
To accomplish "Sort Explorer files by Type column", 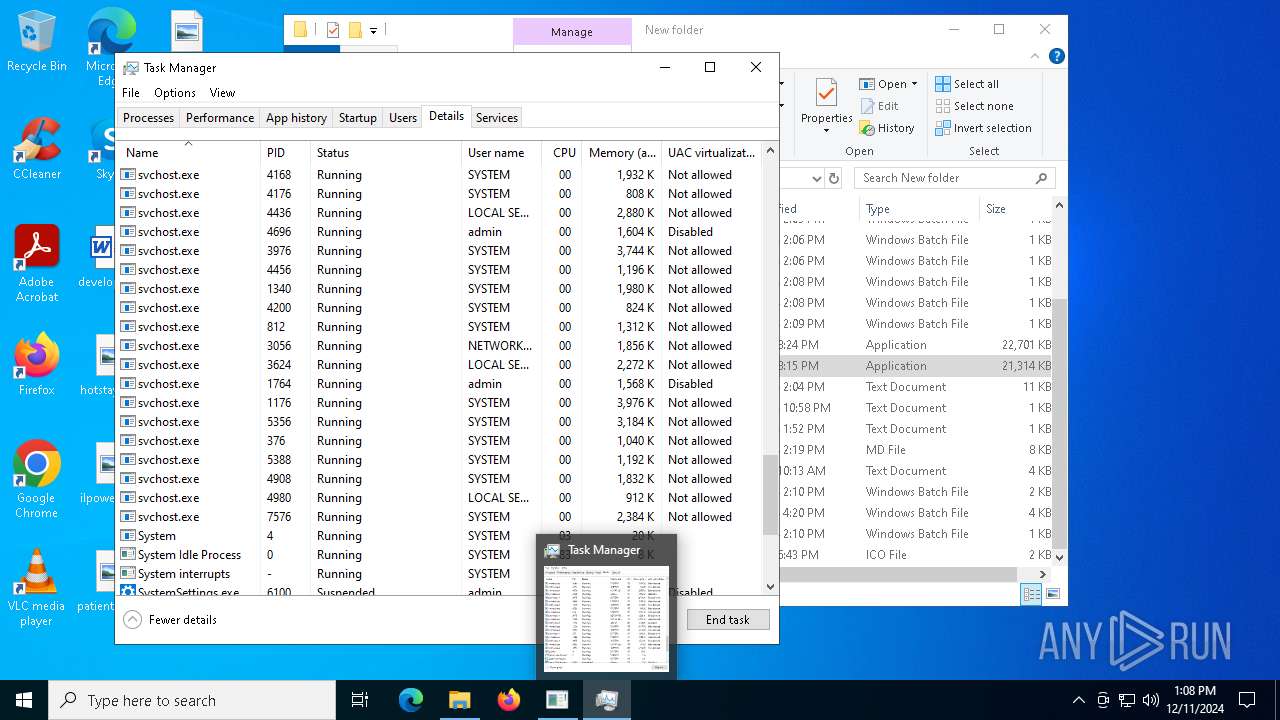I will (x=918, y=209).
